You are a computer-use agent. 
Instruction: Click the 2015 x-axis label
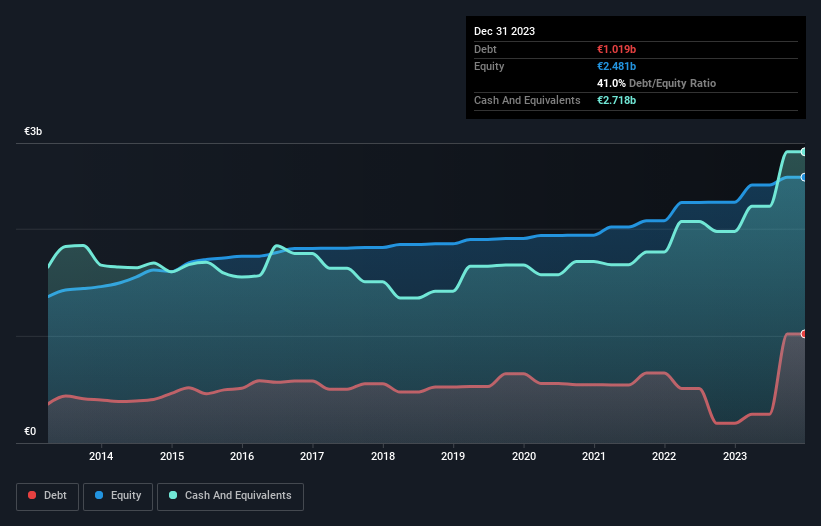point(172,456)
